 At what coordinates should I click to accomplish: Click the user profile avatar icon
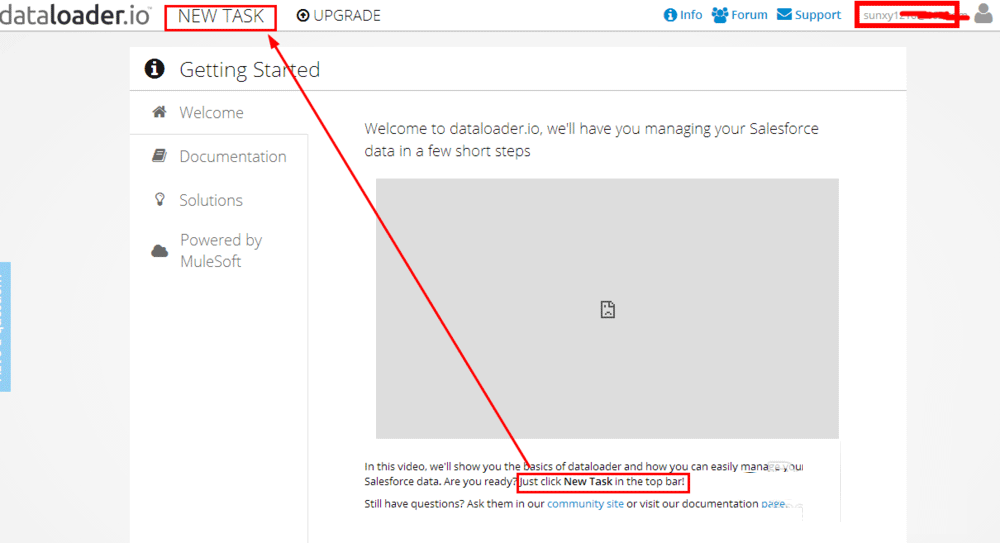(983, 14)
